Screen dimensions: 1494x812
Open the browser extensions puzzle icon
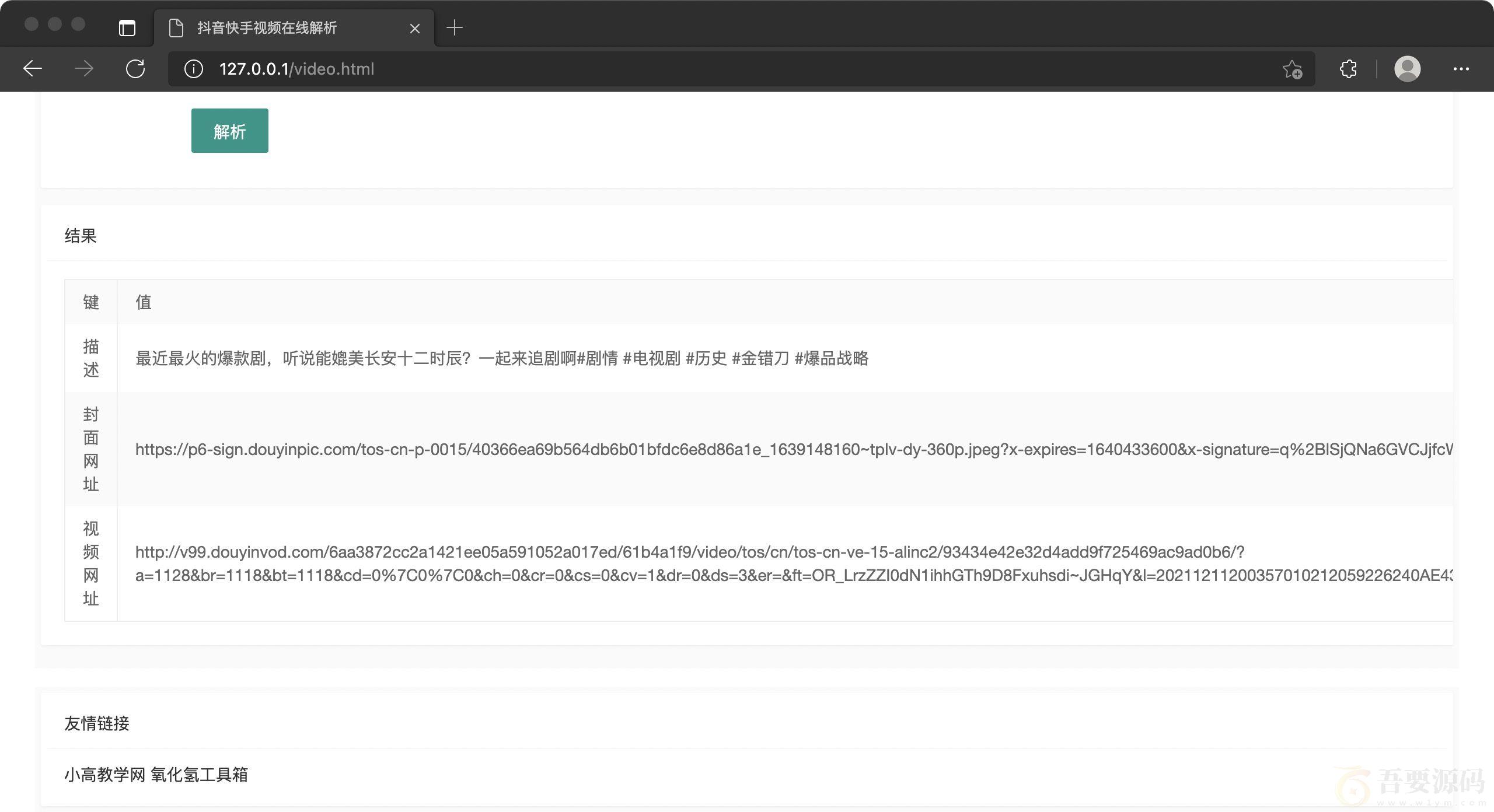(1348, 69)
